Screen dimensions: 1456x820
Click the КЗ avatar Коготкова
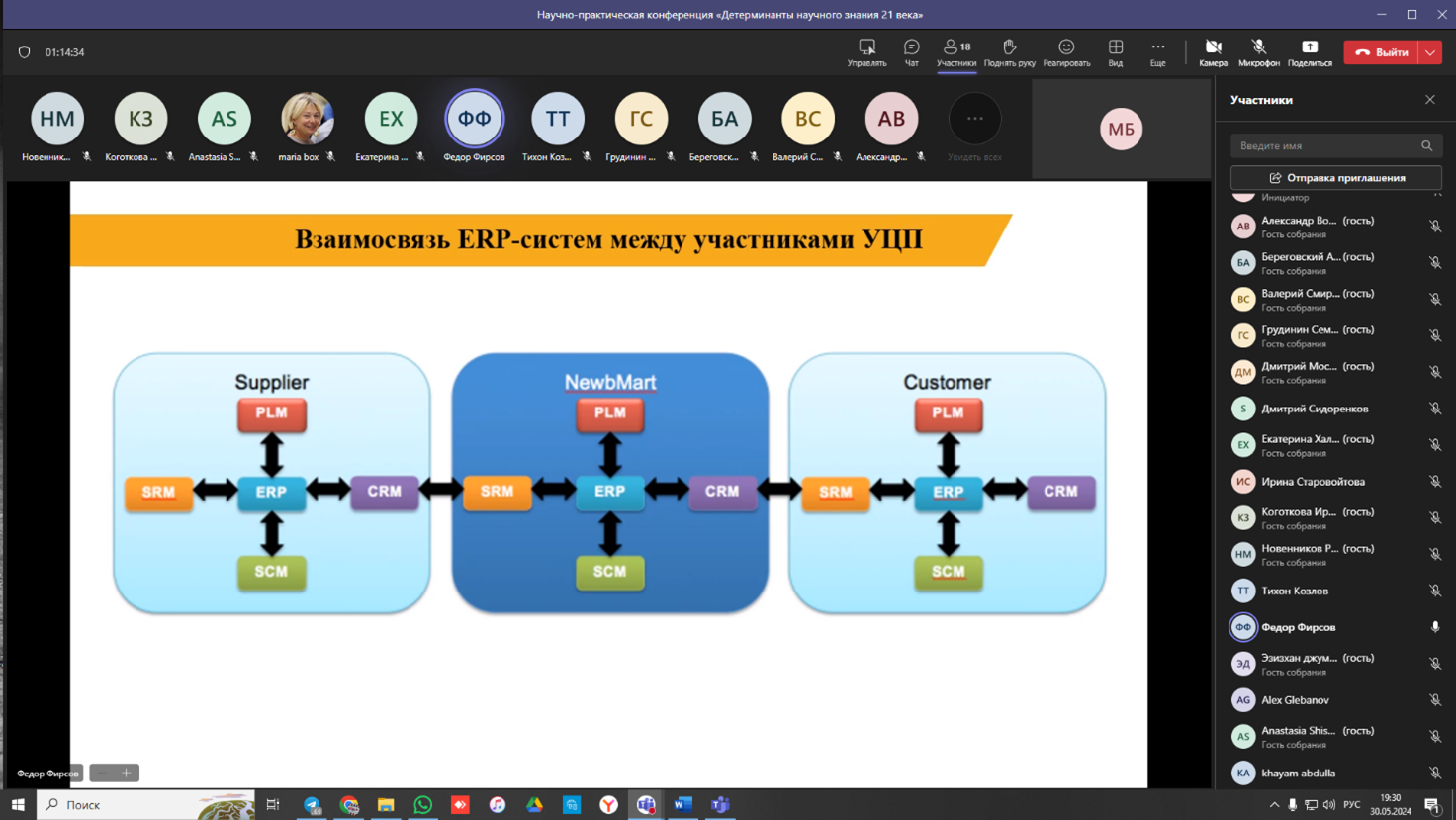(x=140, y=119)
